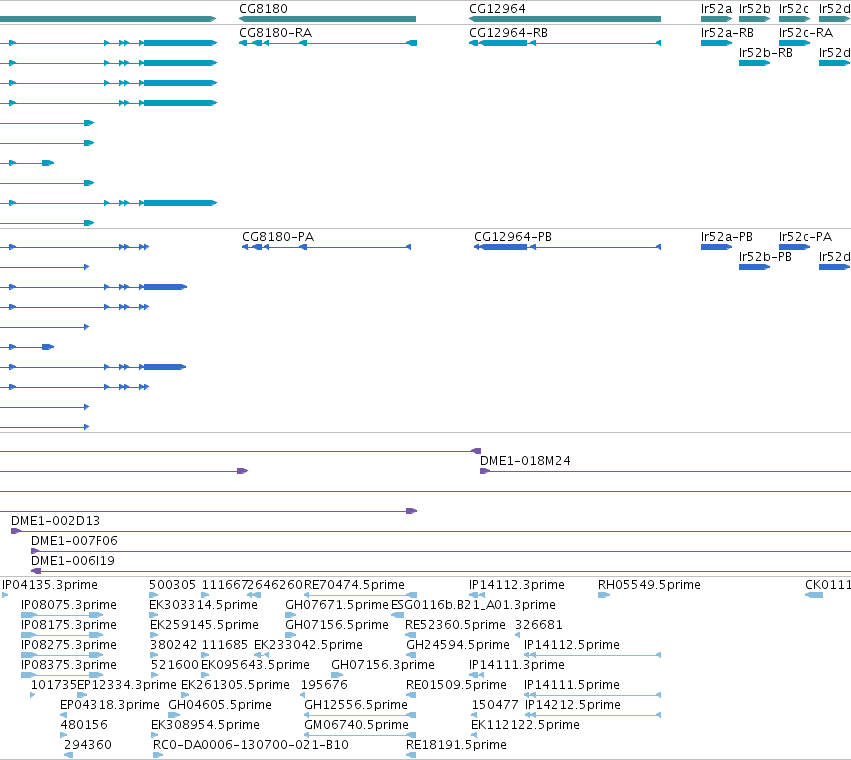
Task: Select the DME1-002D13 BAC label
Action: (x=55, y=521)
